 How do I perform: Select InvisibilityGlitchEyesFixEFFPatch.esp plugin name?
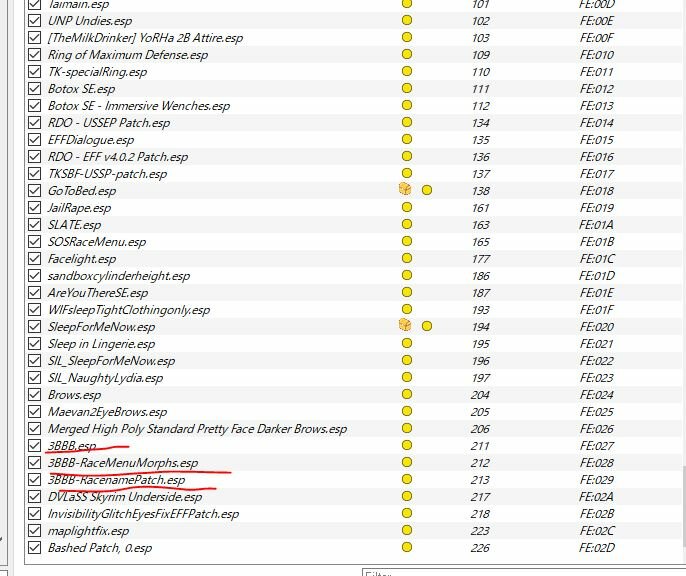[x=144, y=514]
